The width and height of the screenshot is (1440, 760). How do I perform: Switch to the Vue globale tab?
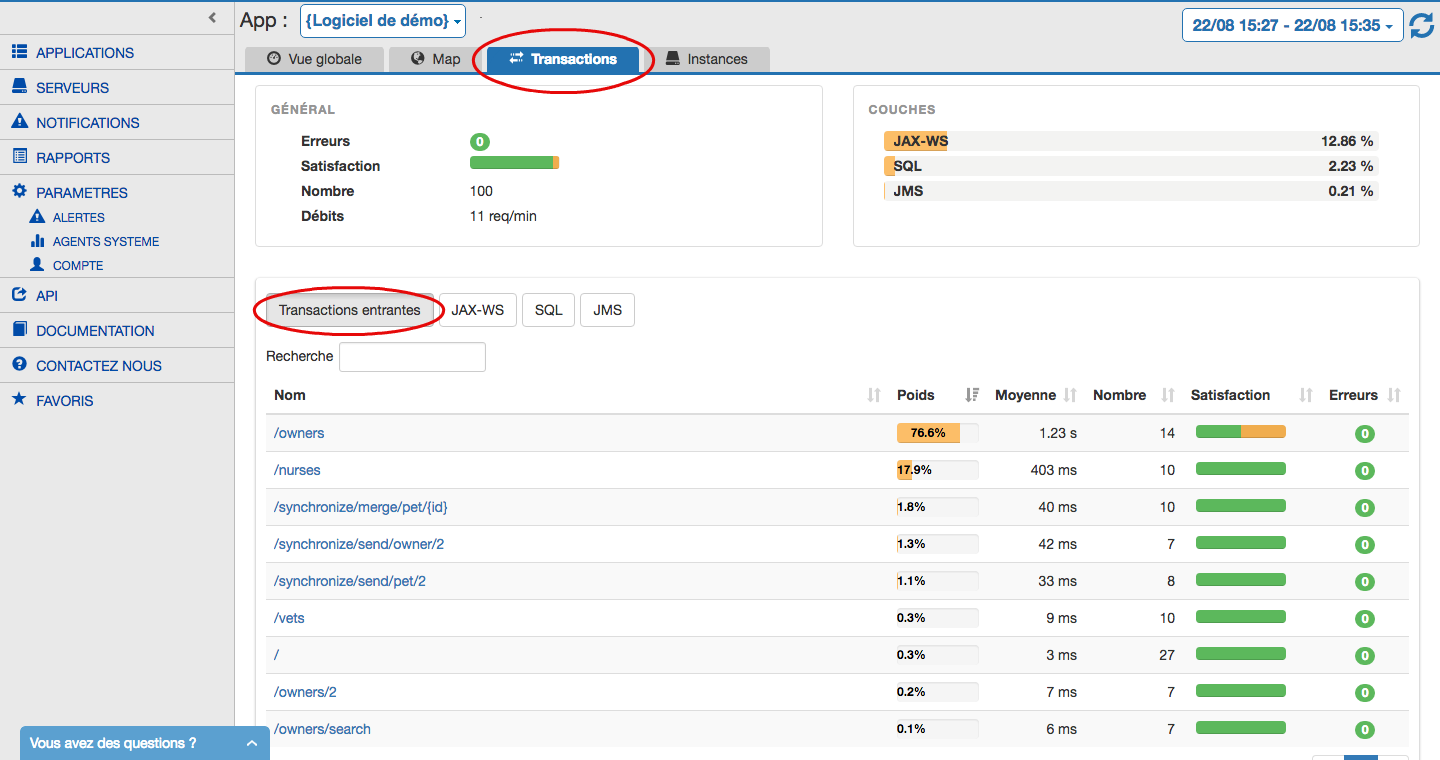[x=314, y=59]
